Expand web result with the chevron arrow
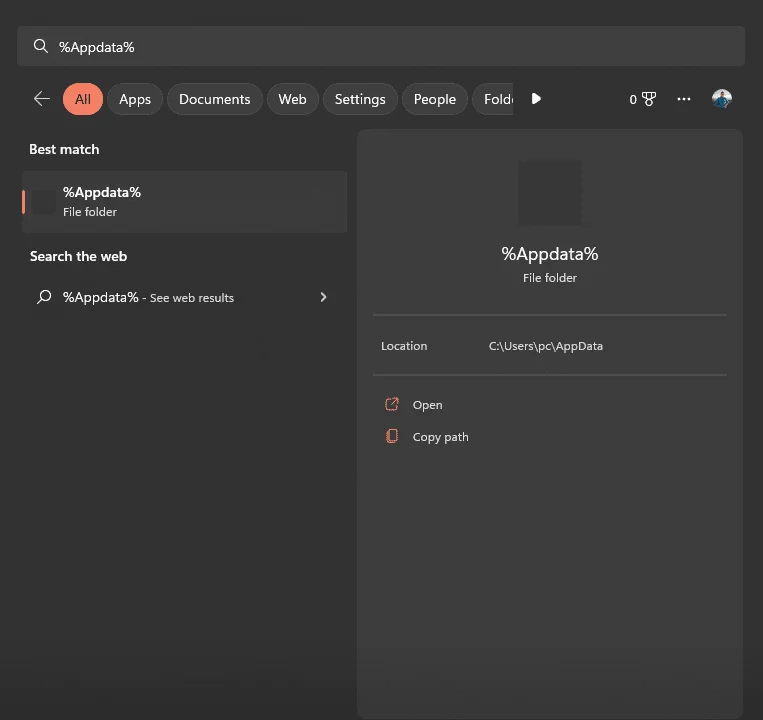This screenshot has height=720, width=763. (x=323, y=298)
